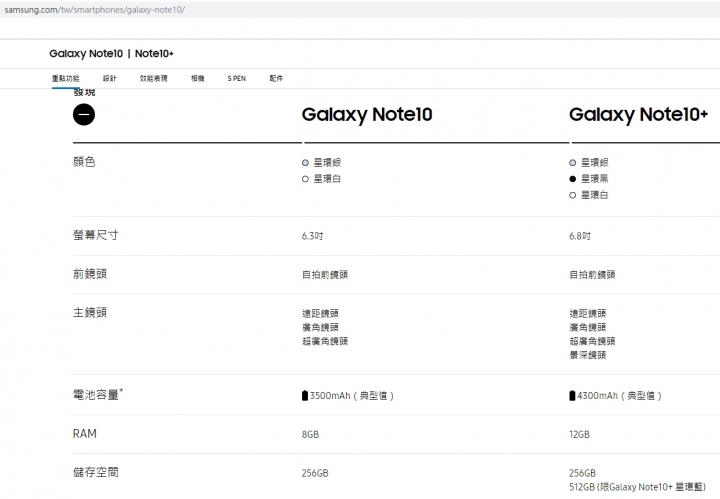Click the 景深鏡頭 entry under Galaxy Note10+
This screenshot has width=720, height=499.
click(588, 355)
